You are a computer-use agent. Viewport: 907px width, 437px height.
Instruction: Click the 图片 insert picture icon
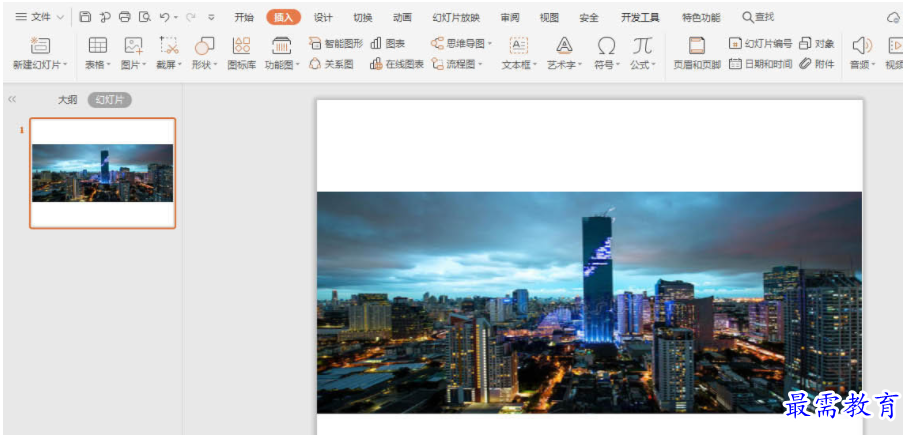(133, 46)
